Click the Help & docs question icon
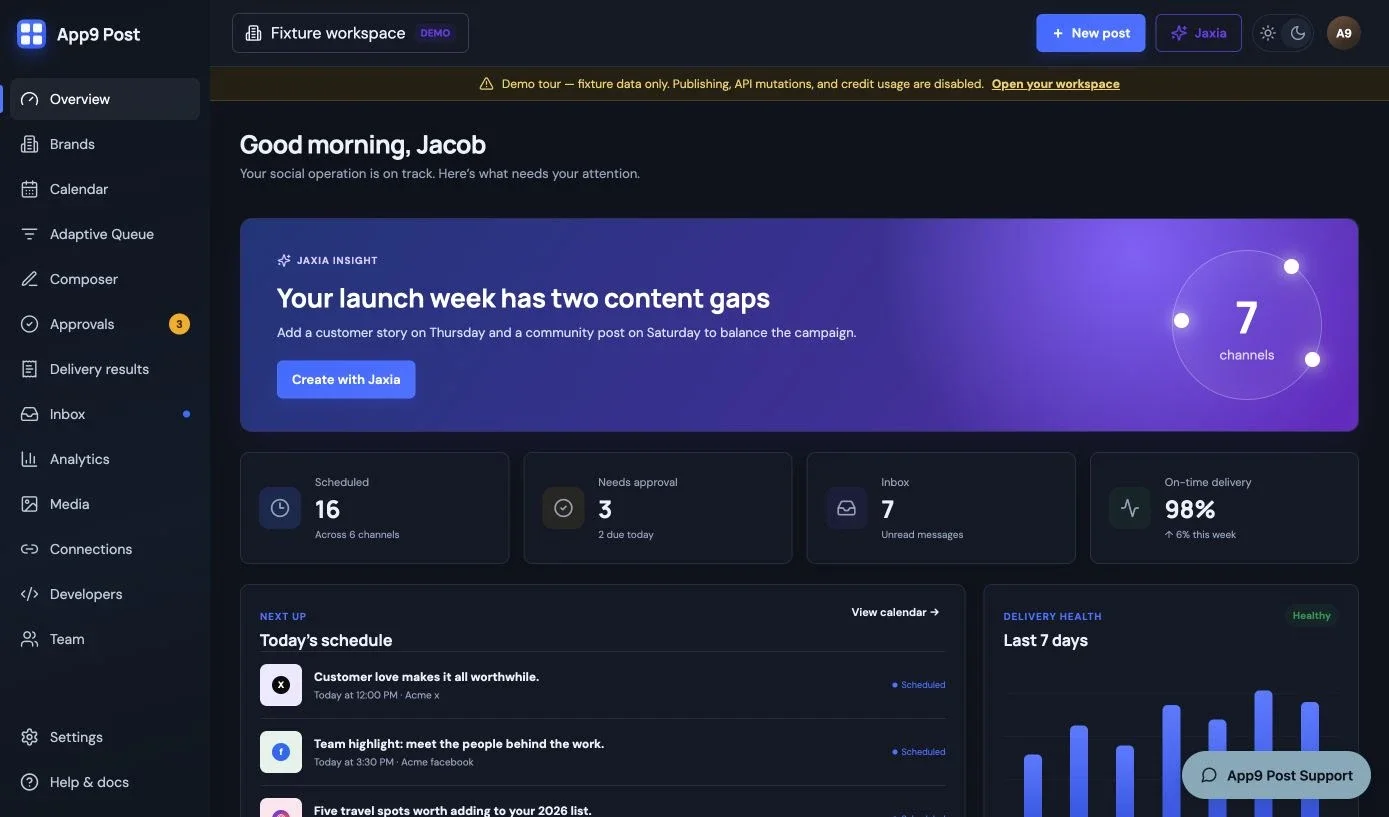The image size is (1389, 817). (30, 782)
